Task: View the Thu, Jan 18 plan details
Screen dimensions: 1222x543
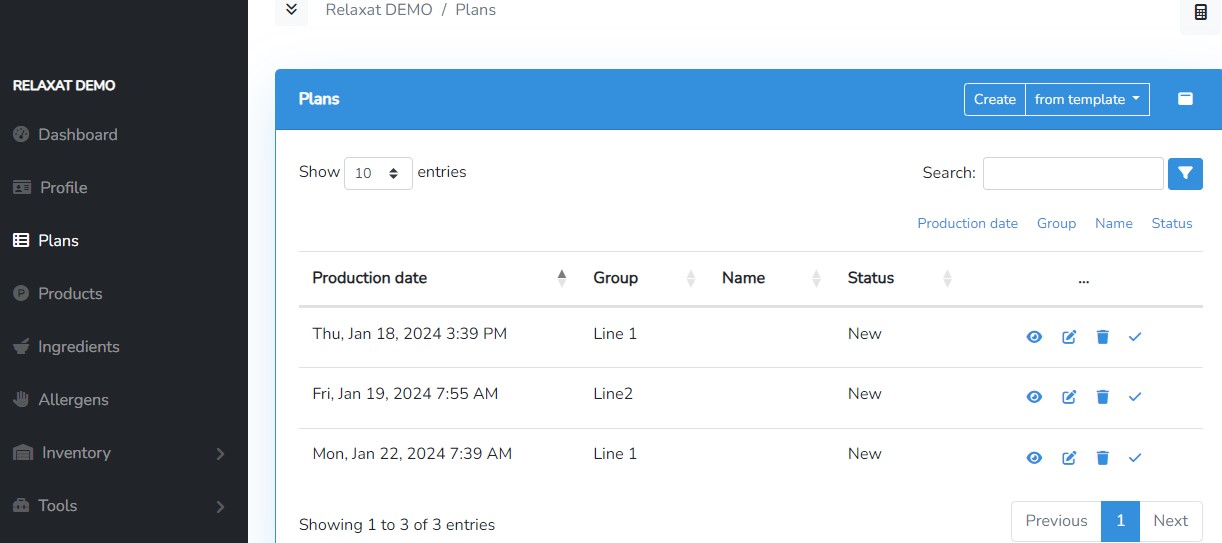Action: point(1034,337)
